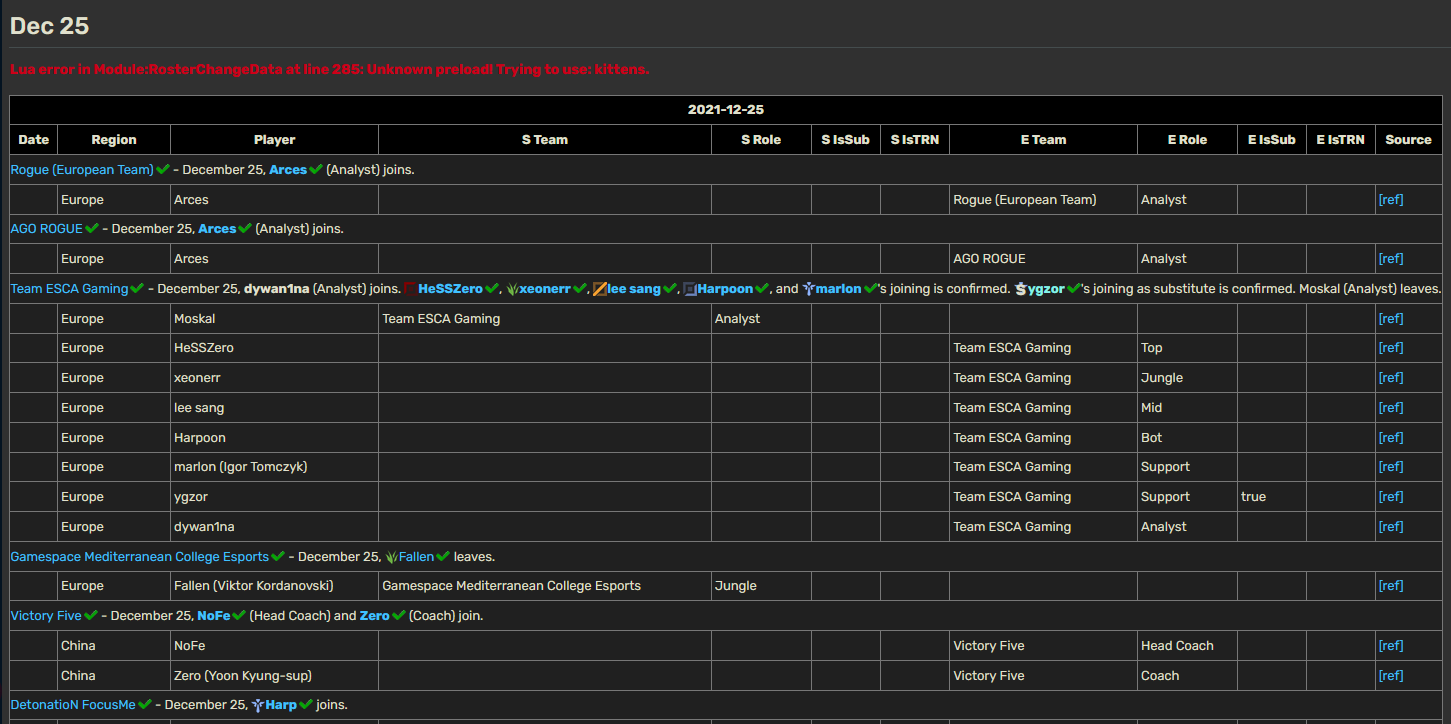
Task: Click the Player column header
Action: [274, 140]
